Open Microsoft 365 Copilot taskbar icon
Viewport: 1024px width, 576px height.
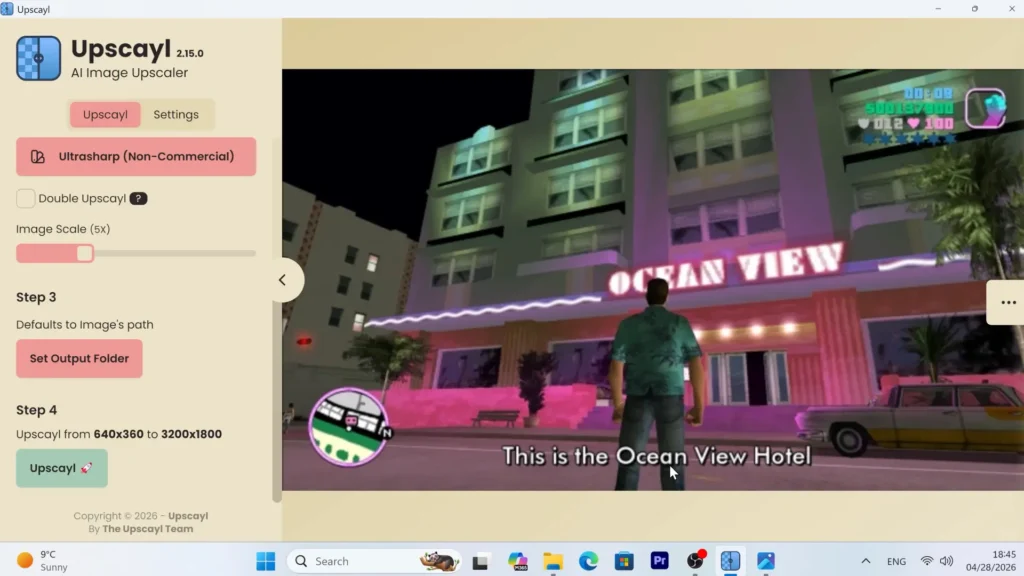(517, 561)
